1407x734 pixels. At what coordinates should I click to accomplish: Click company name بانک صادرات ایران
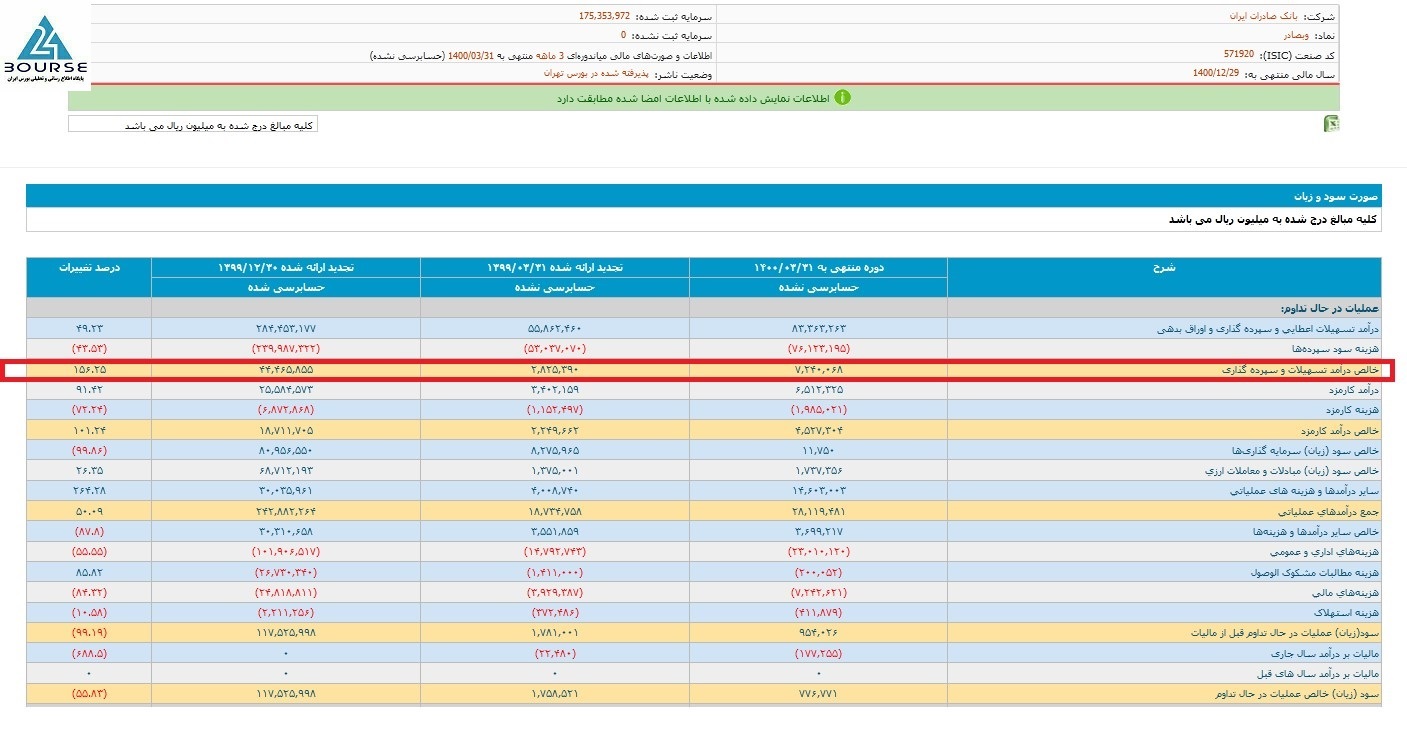(1264, 16)
